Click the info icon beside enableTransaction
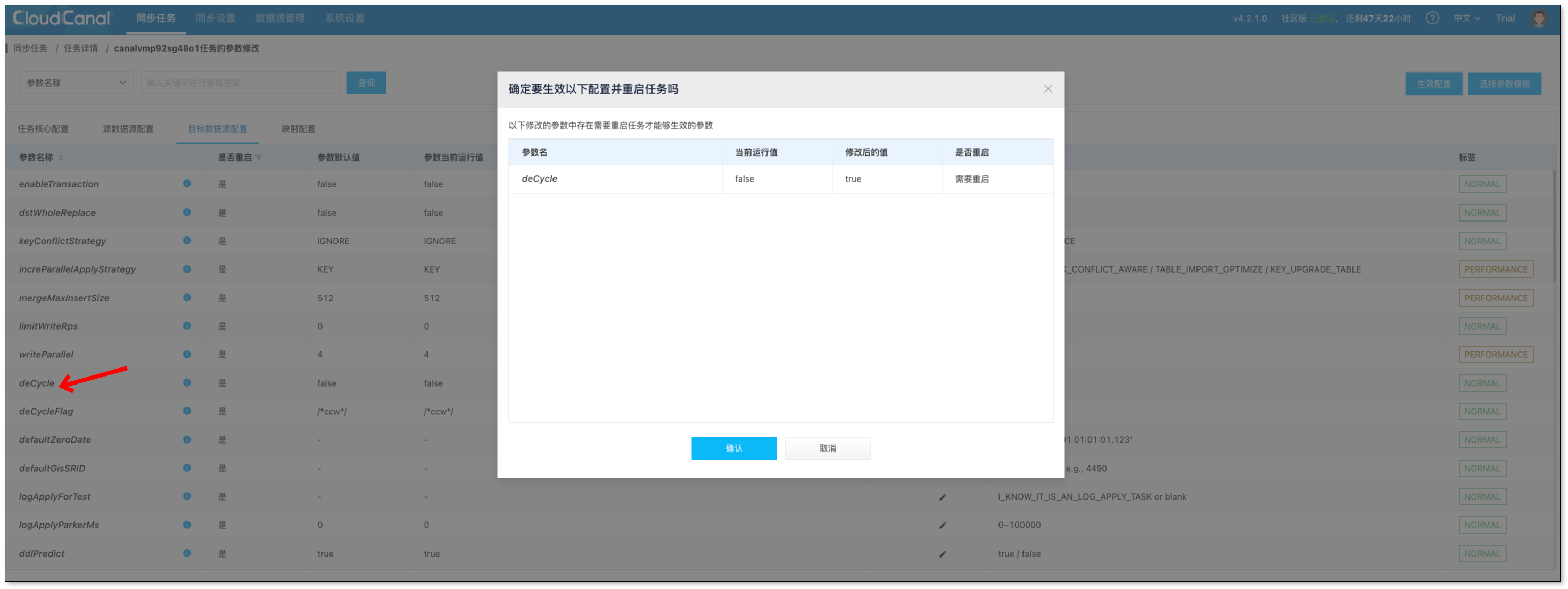Screen dimensions: 1568x589 click(x=187, y=183)
